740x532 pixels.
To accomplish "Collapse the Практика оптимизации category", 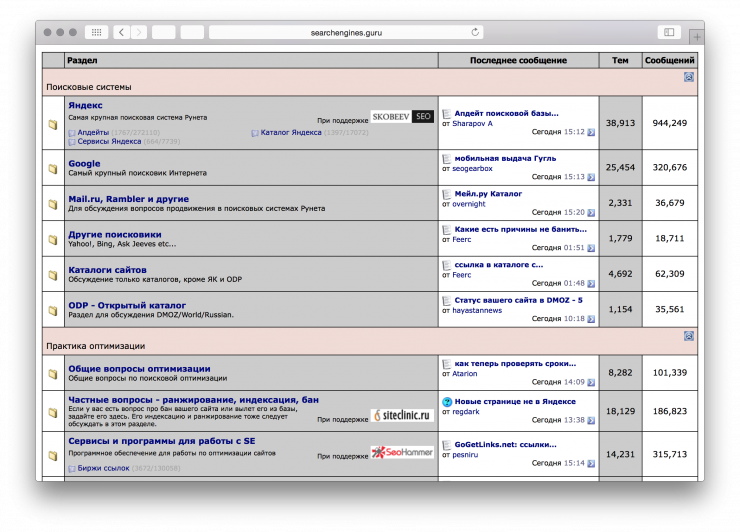I will click(x=689, y=336).
